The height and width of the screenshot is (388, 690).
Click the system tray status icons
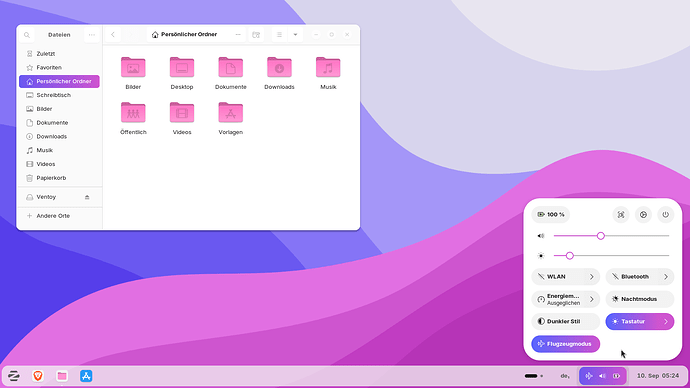[602, 376]
